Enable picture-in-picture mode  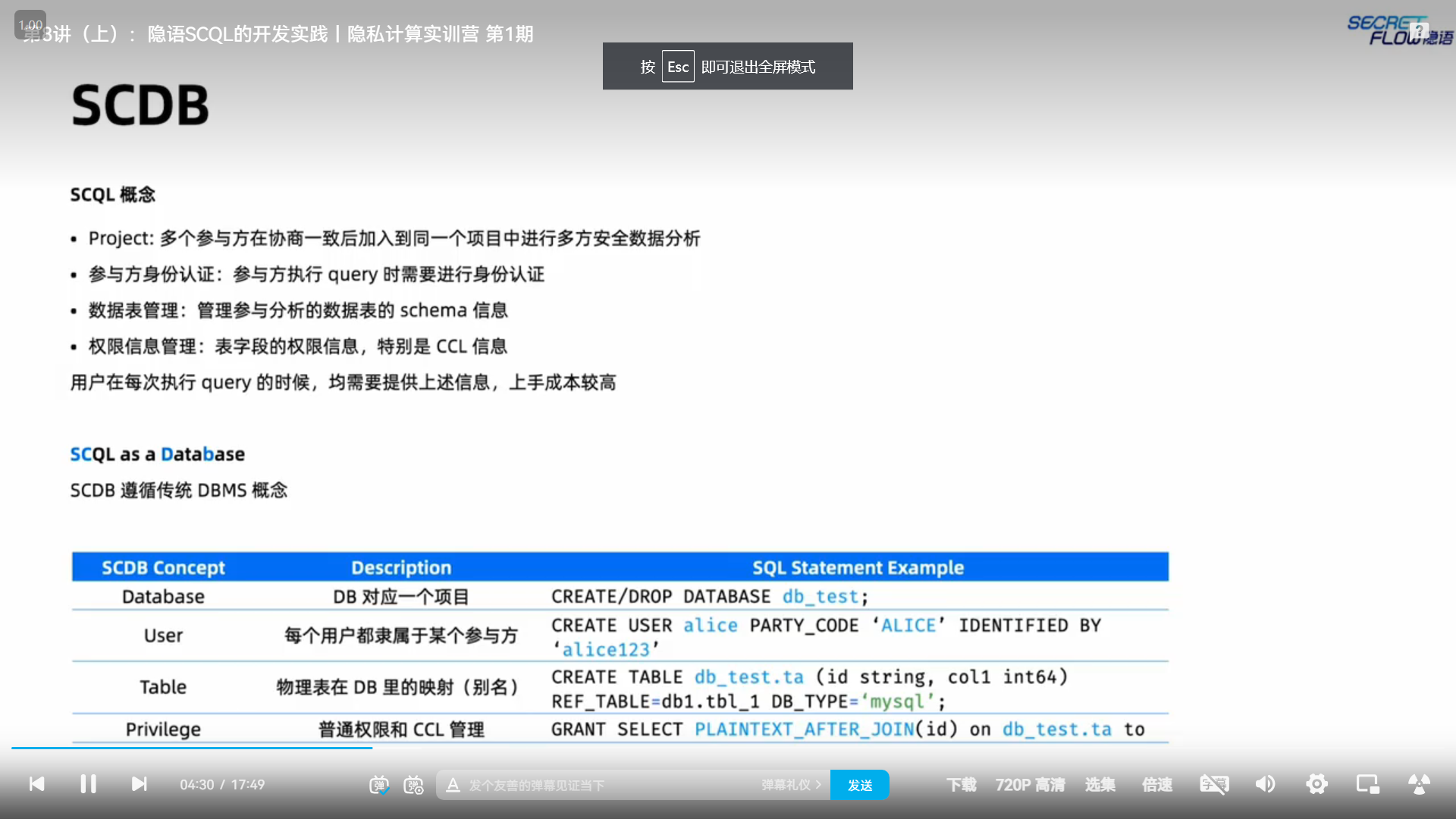(1367, 784)
